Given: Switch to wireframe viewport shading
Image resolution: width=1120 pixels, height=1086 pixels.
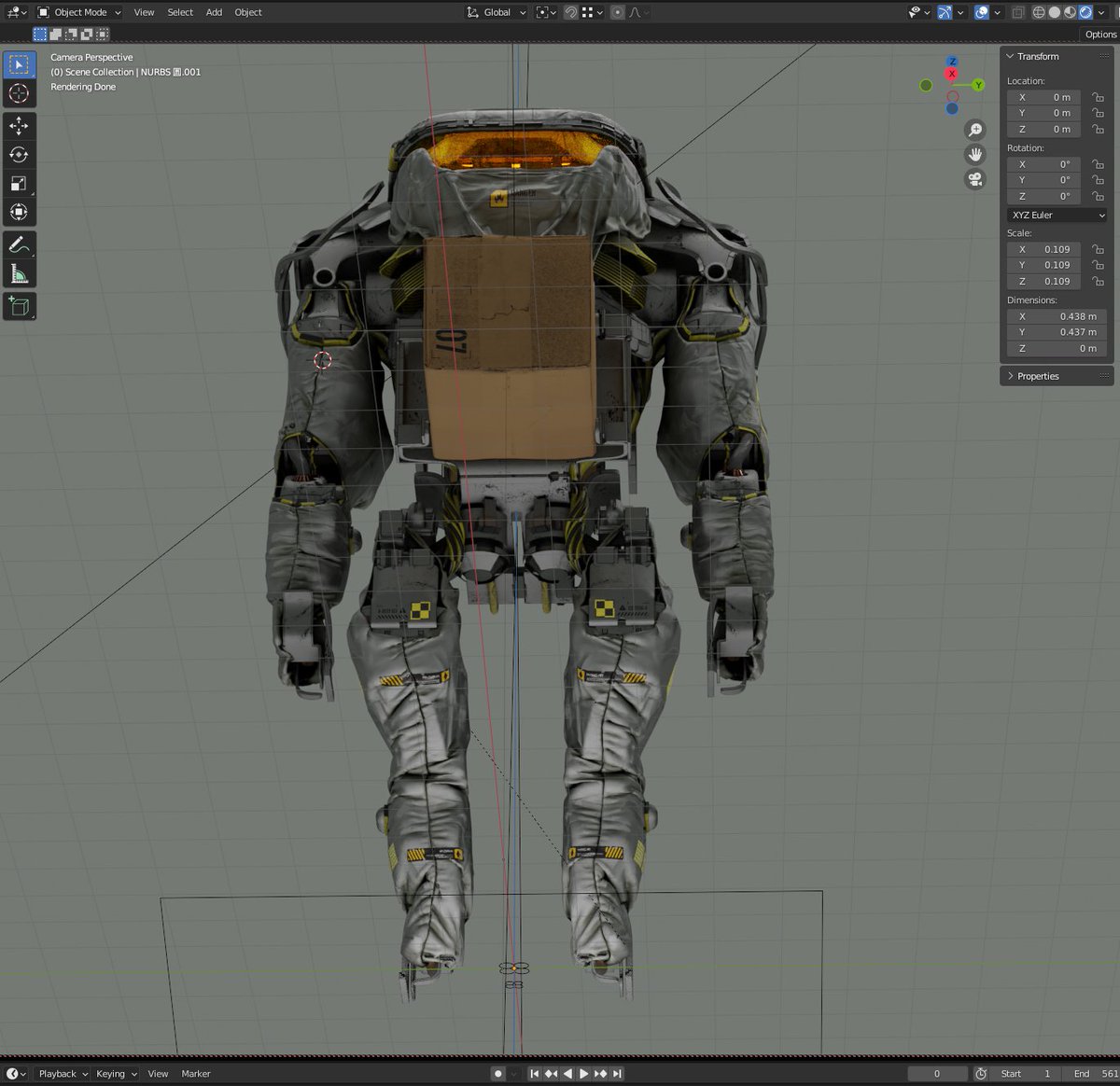Looking at the screenshot, I should (x=1039, y=12).
